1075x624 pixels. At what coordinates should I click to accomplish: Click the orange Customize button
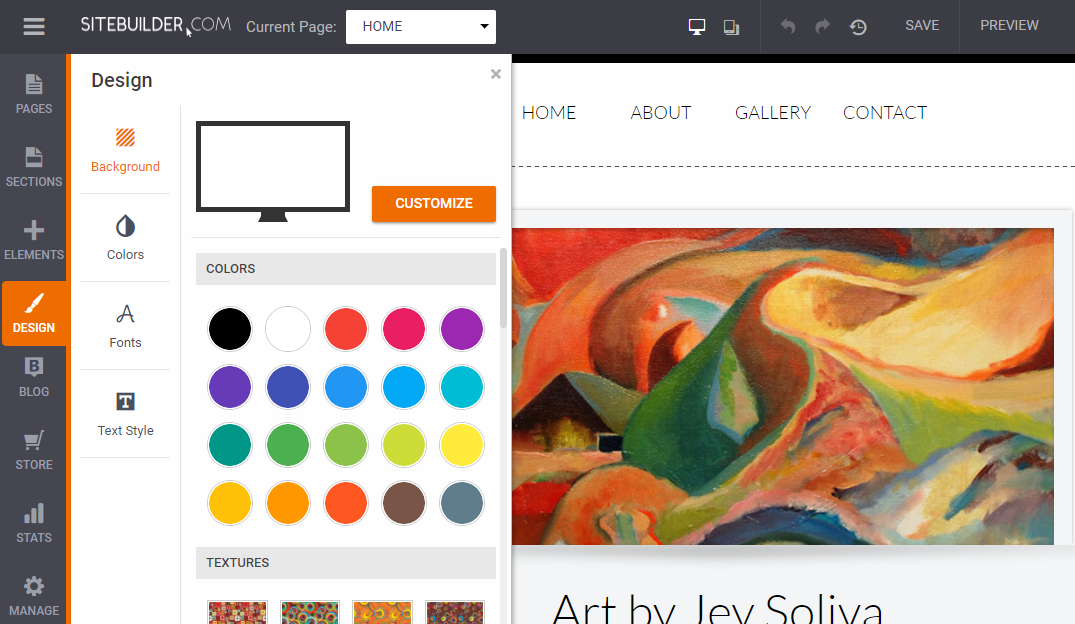point(433,203)
